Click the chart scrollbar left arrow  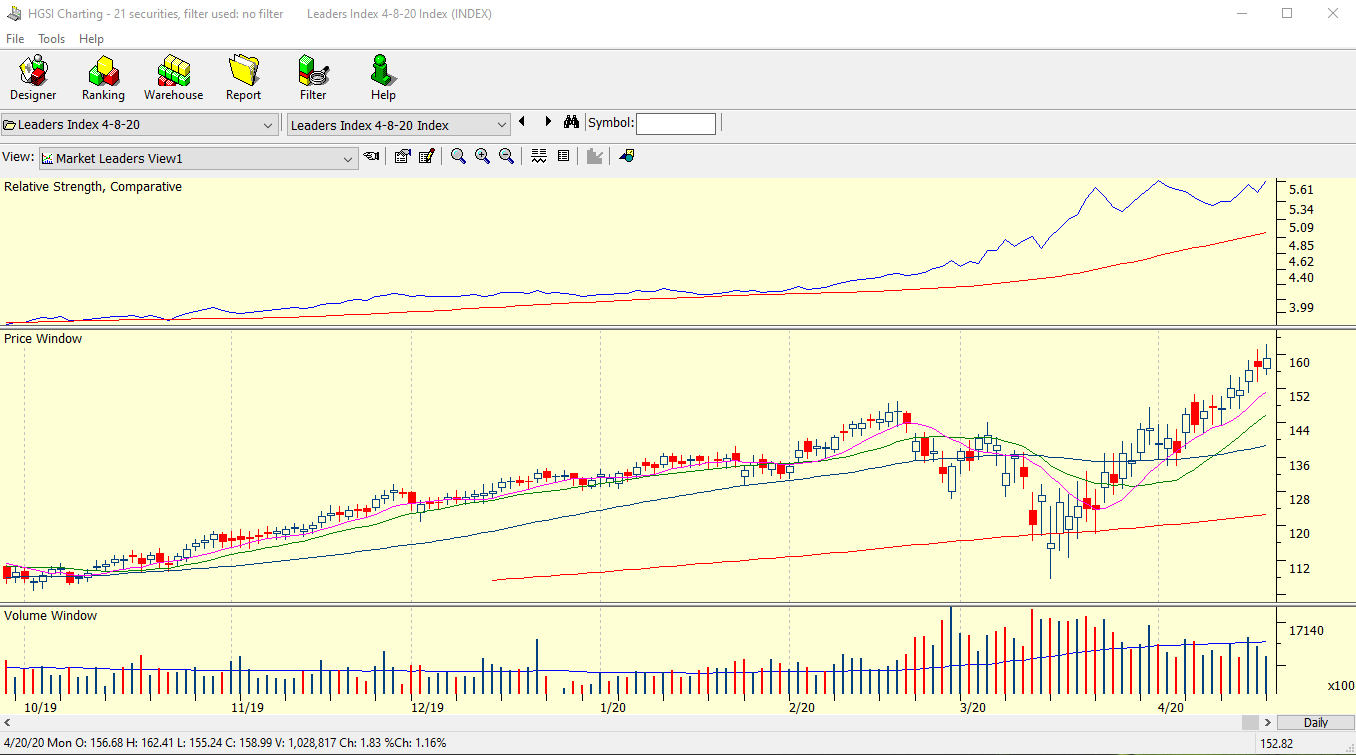pyautogui.click(x=8, y=722)
